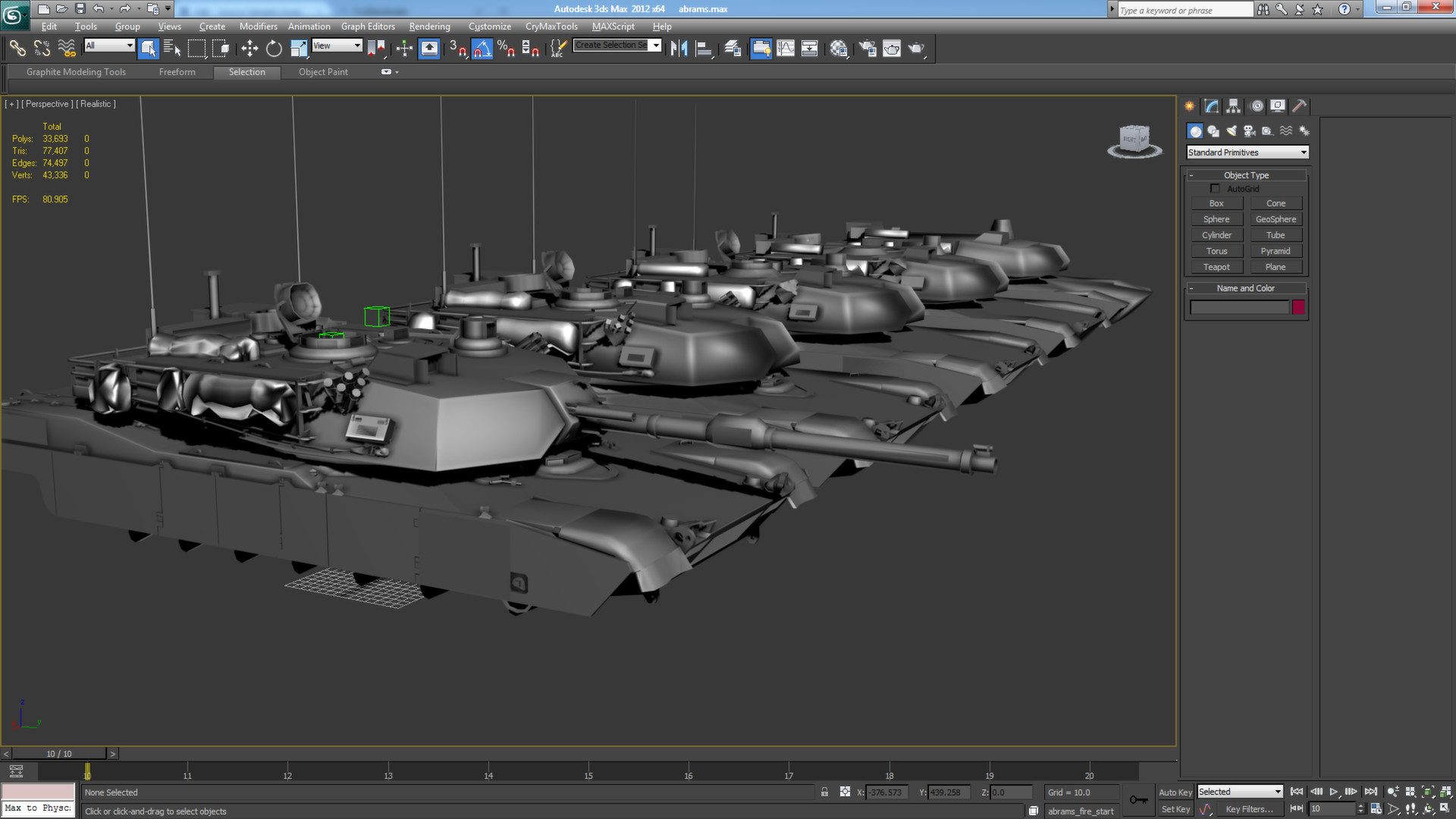Open the Standard Primitives dropdown
1456x819 pixels.
coord(1246,152)
